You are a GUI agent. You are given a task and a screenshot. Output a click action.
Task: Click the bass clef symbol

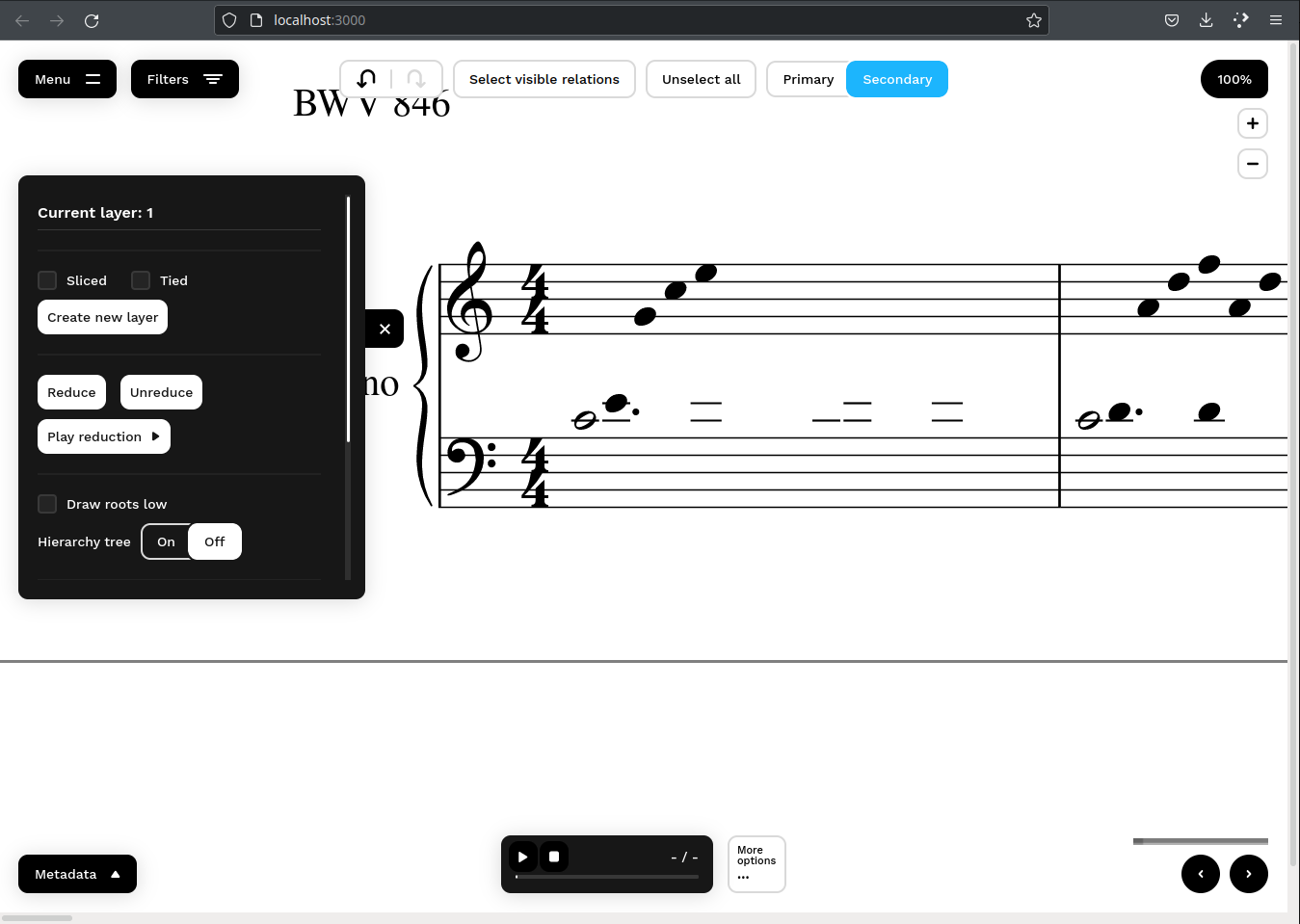pyautogui.click(x=470, y=466)
